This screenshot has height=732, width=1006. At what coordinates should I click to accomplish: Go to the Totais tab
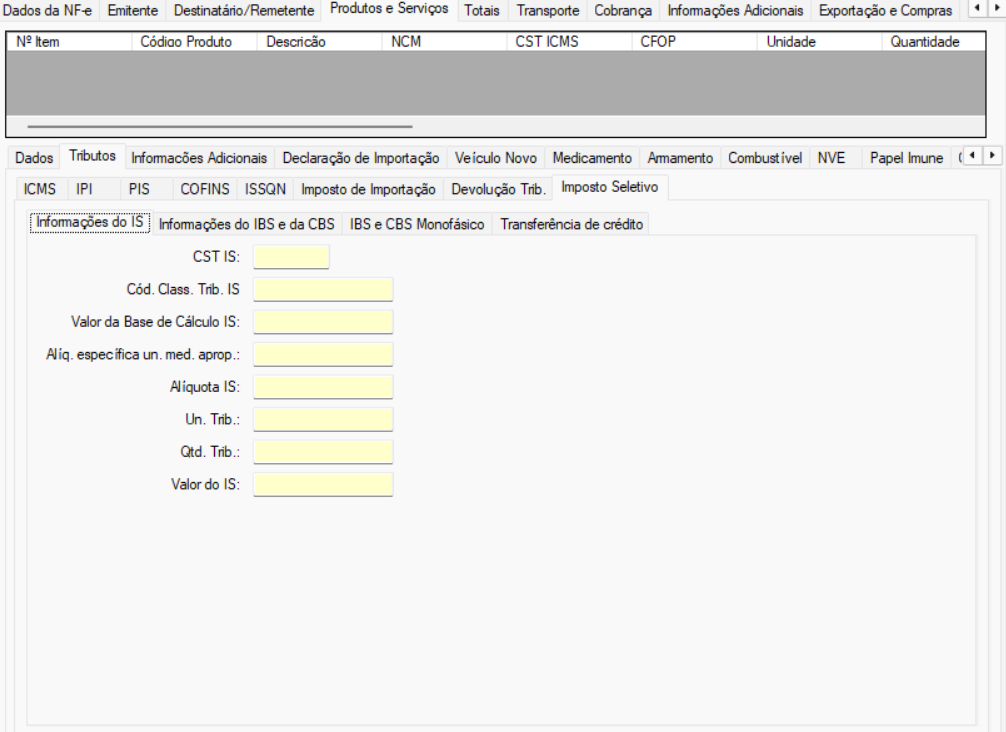click(x=482, y=10)
